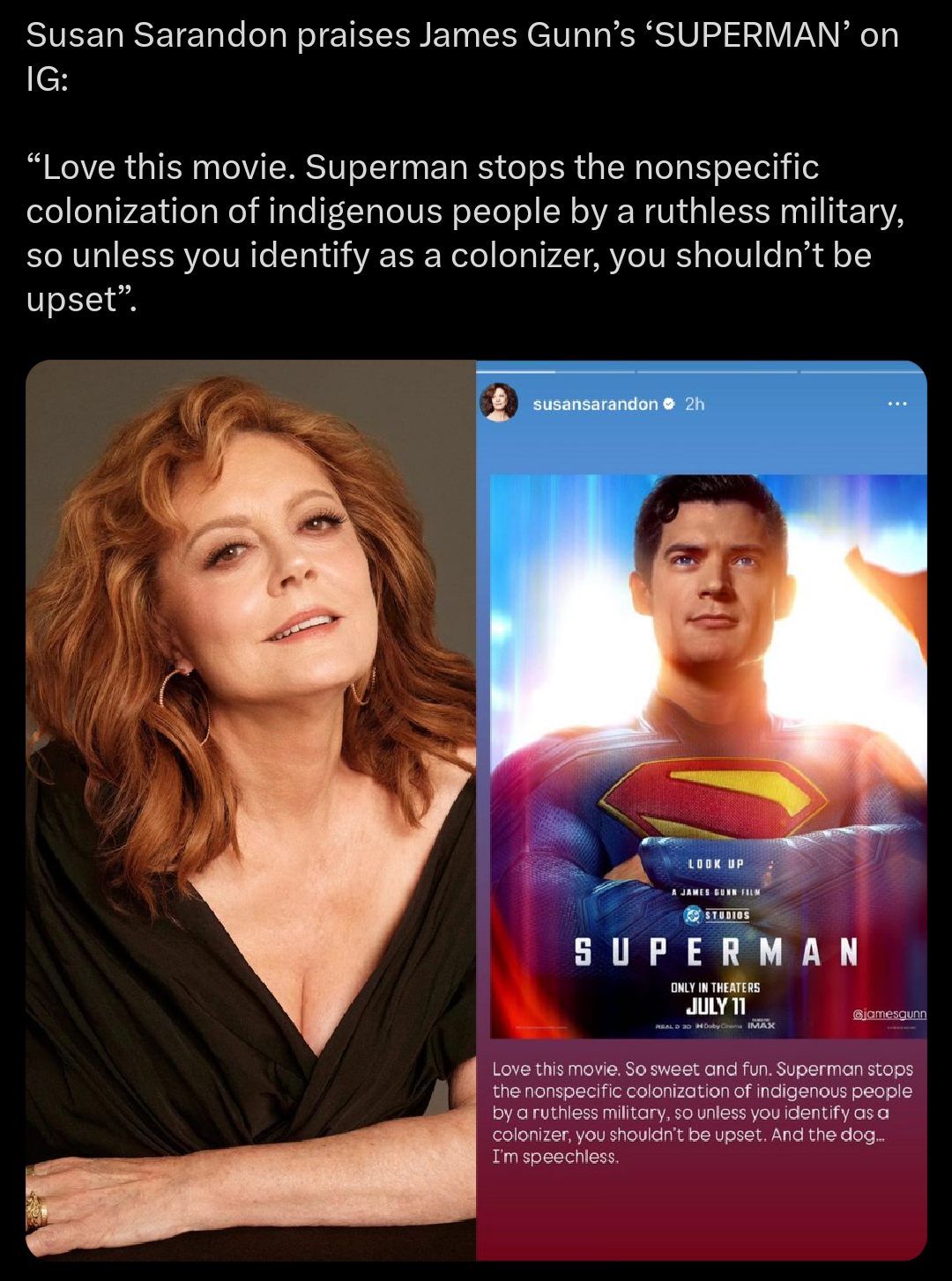Open the susansarandon username link
The width and height of the screenshot is (952, 1281).
click(595, 404)
